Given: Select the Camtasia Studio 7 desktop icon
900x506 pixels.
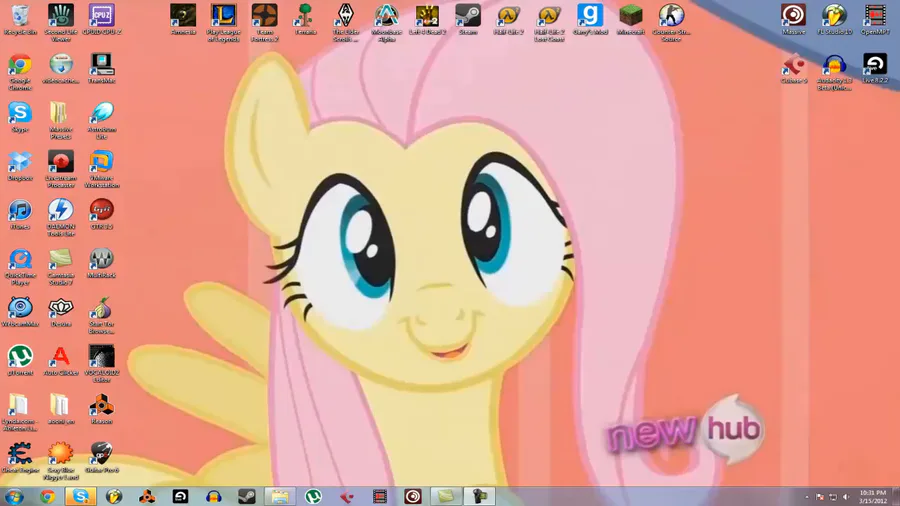Looking at the screenshot, I should [x=61, y=267].
